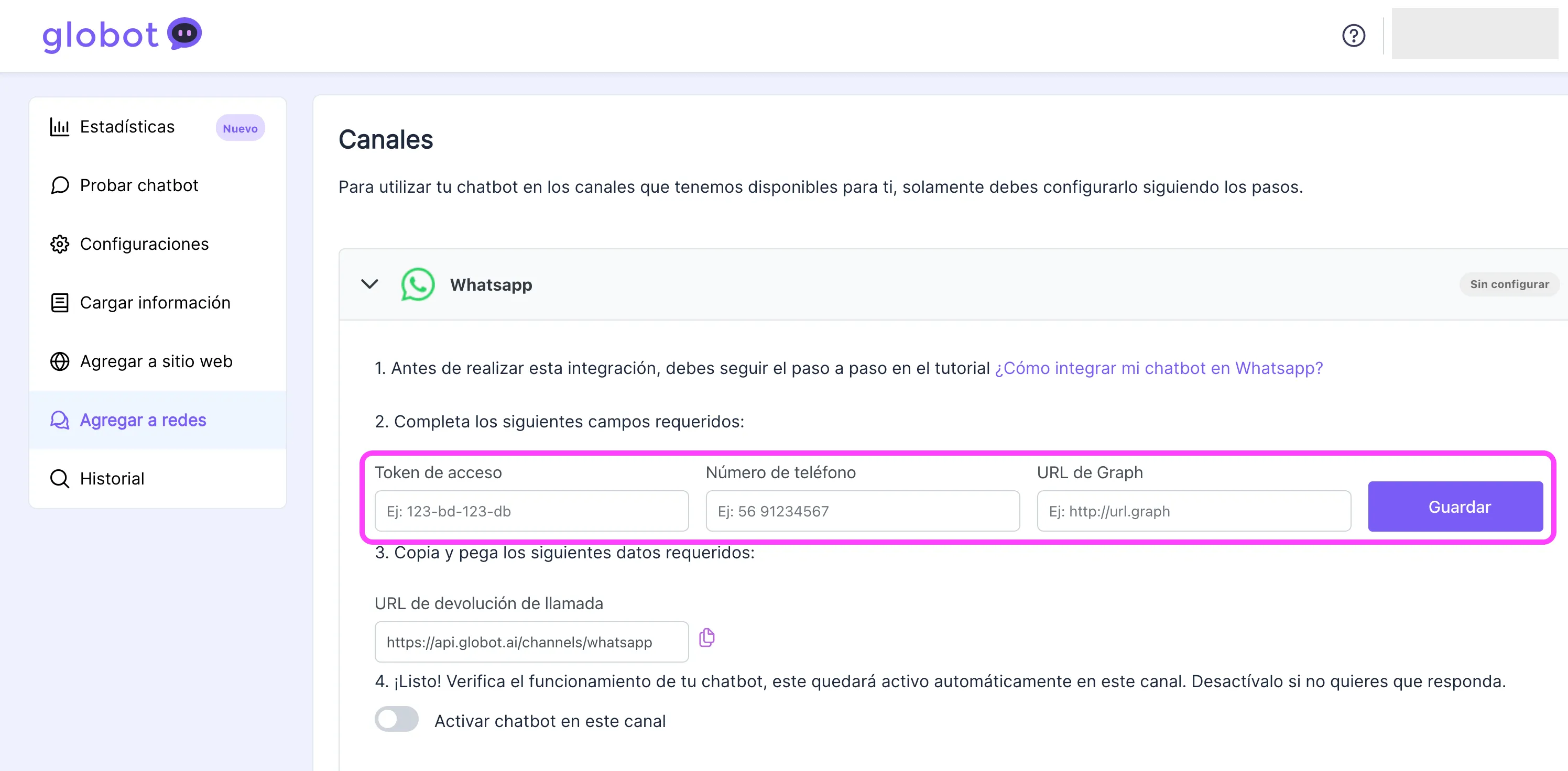Open the help question mark menu
Screen dimensions: 1568x771
pyautogui.click(x=1354, y=35)
